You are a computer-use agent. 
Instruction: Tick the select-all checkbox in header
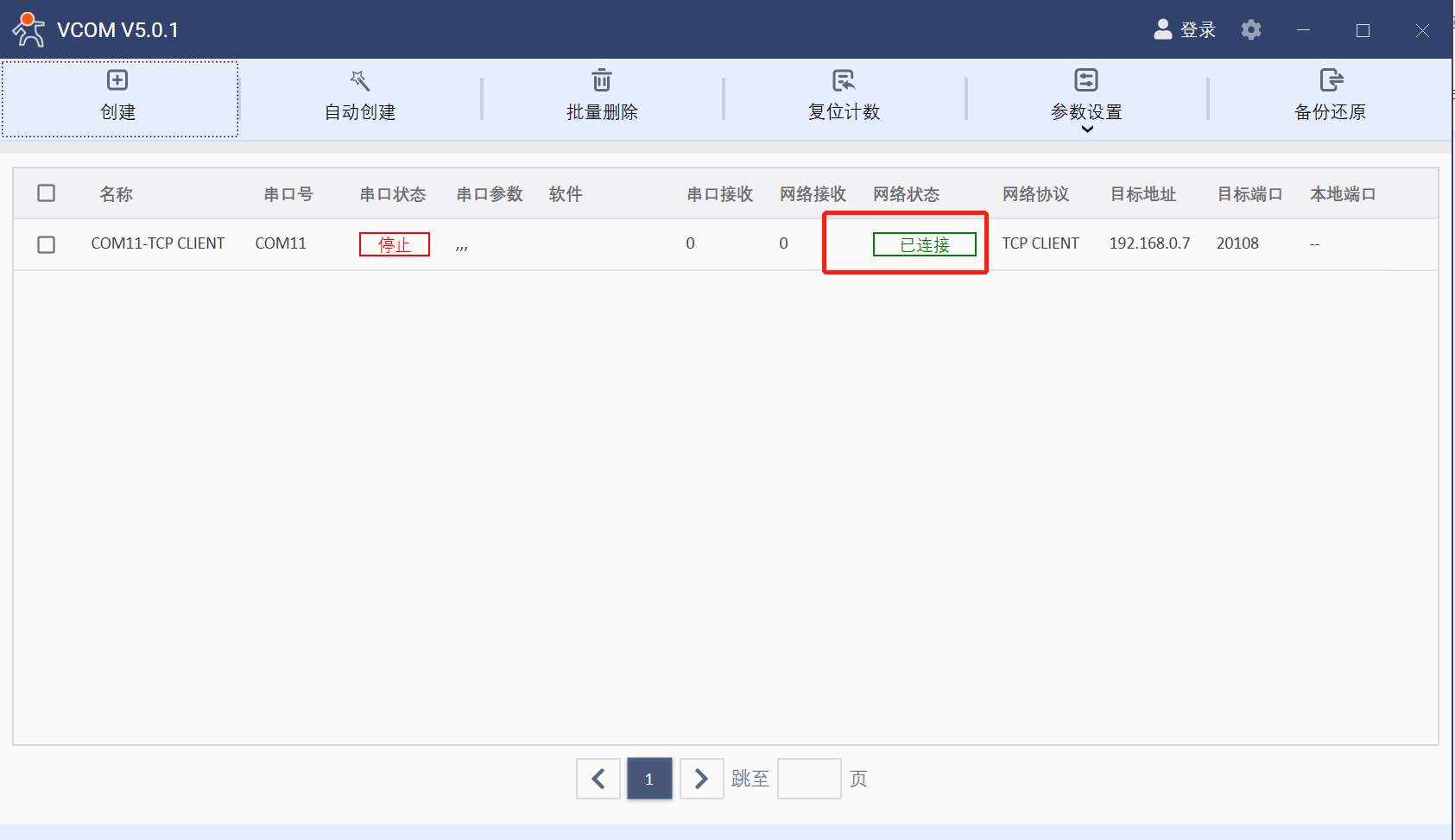click(47, 193)
